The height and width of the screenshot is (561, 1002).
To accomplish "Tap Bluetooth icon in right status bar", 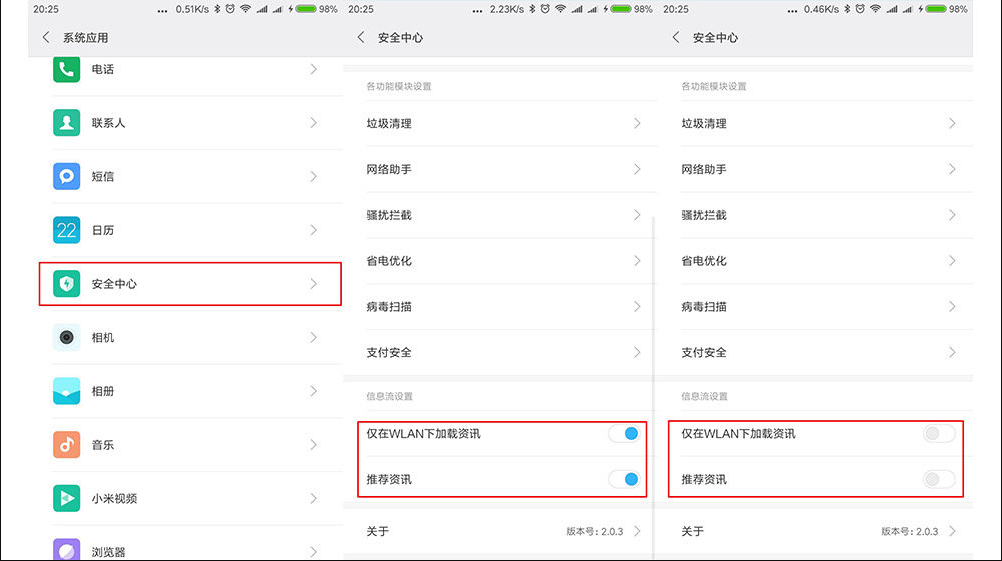I will pos(847,9).
